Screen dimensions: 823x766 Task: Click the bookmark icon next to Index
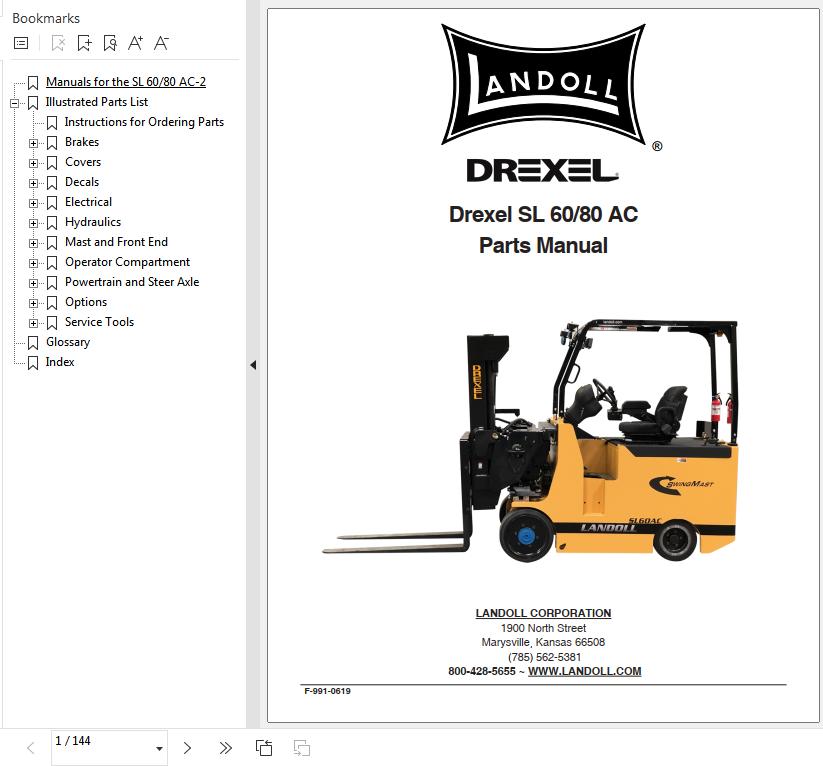[x=33, y=363]
